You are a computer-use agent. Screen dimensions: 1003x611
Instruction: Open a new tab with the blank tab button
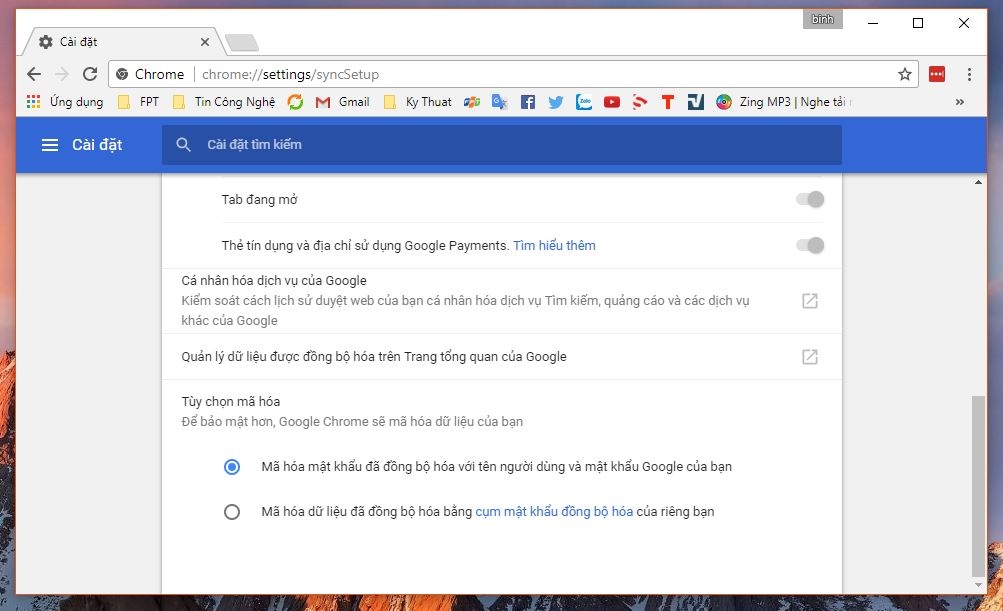click(x=242, y=43)
